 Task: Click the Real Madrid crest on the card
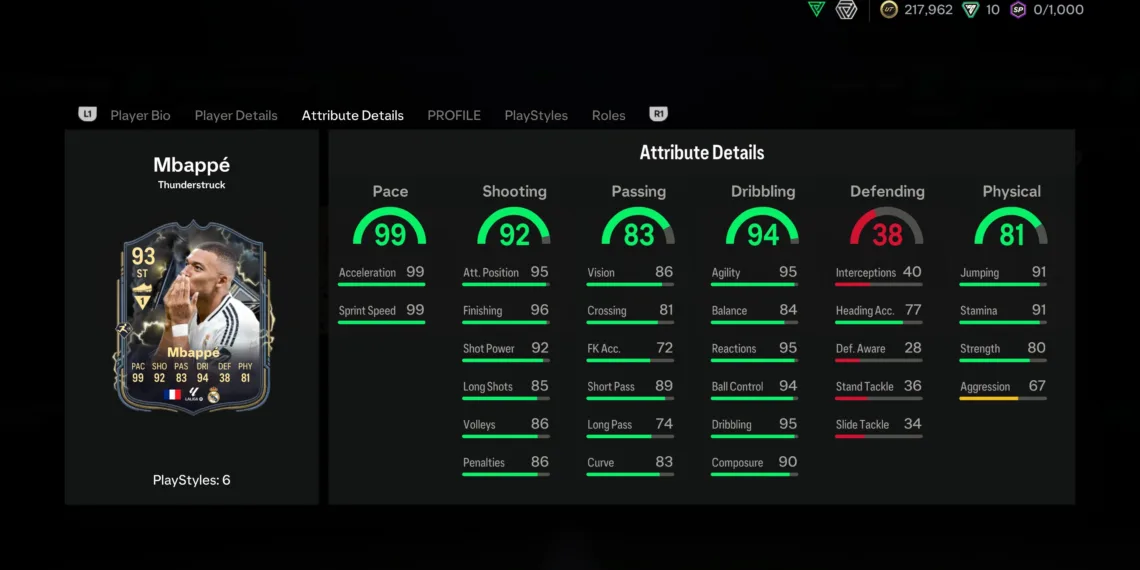(213, 395)
